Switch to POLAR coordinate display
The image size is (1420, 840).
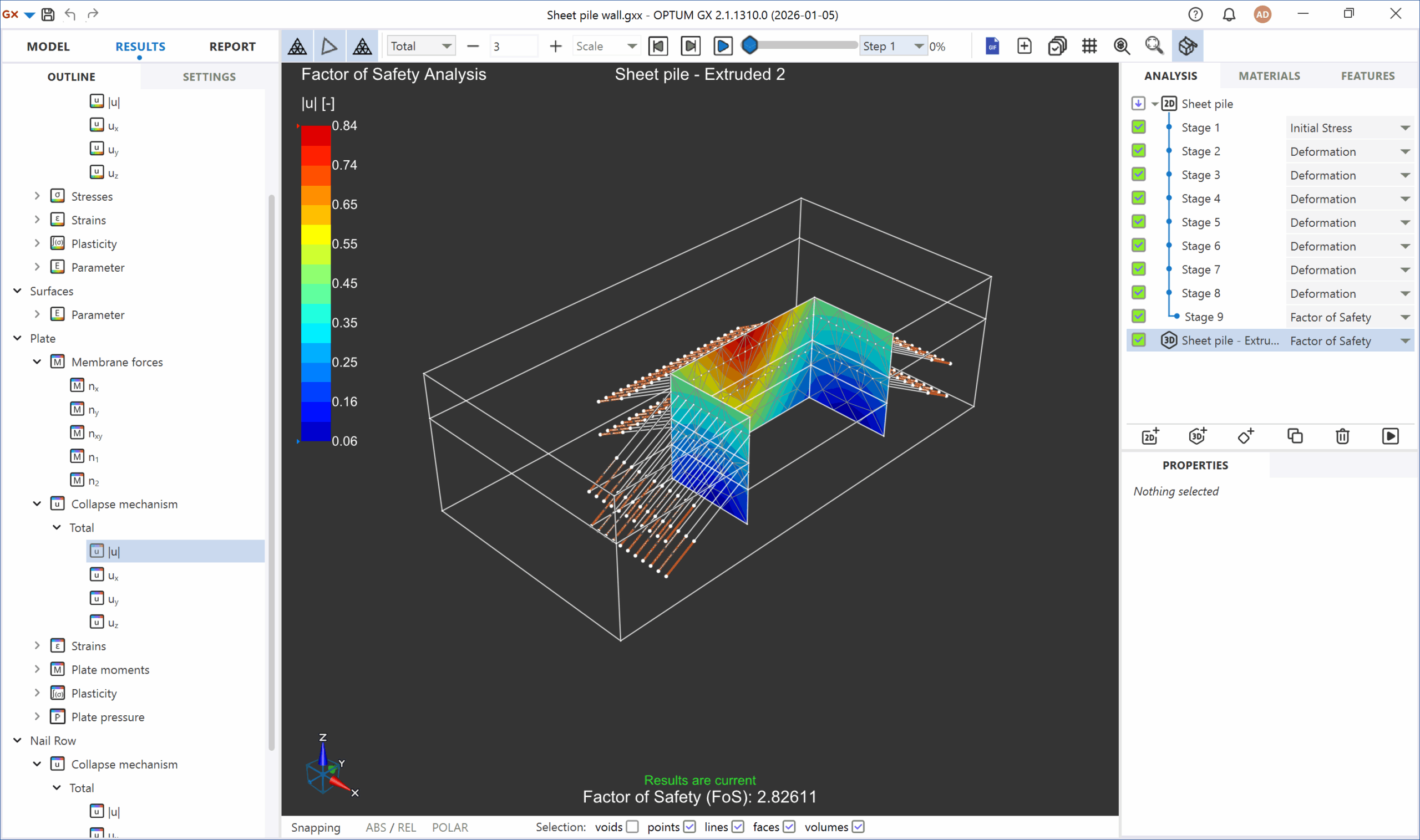coord(449,826)
